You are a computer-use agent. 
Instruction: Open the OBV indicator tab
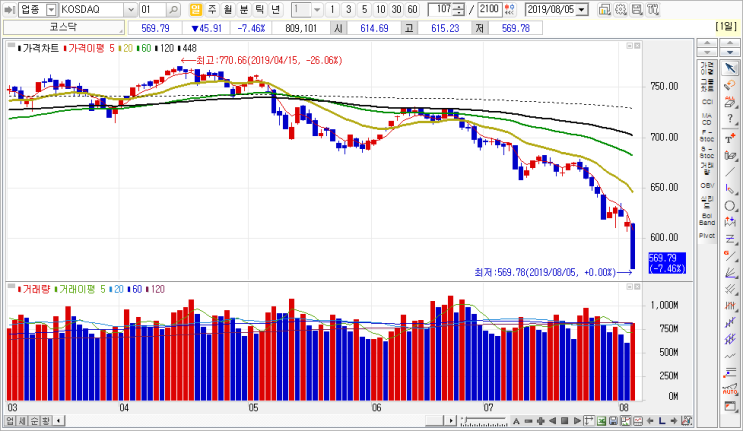[x=707, y=186]
